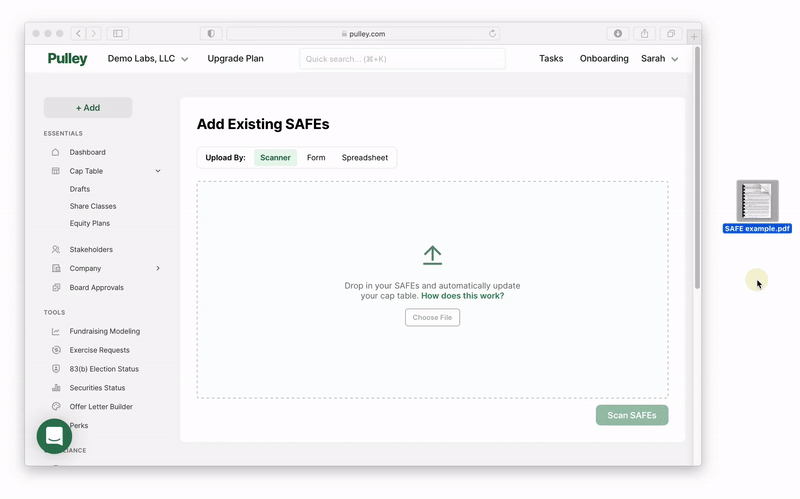Open the chat support bubble
This screenshot has width=800, height=499.
[x=54, y=436]
